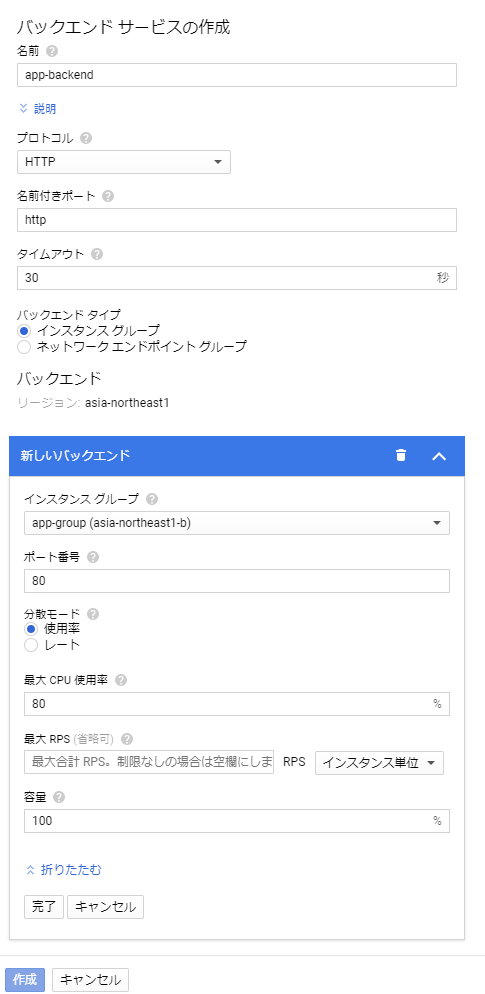
Task: Click help icon beside タイムアウト
Action: tap(97, 254)
